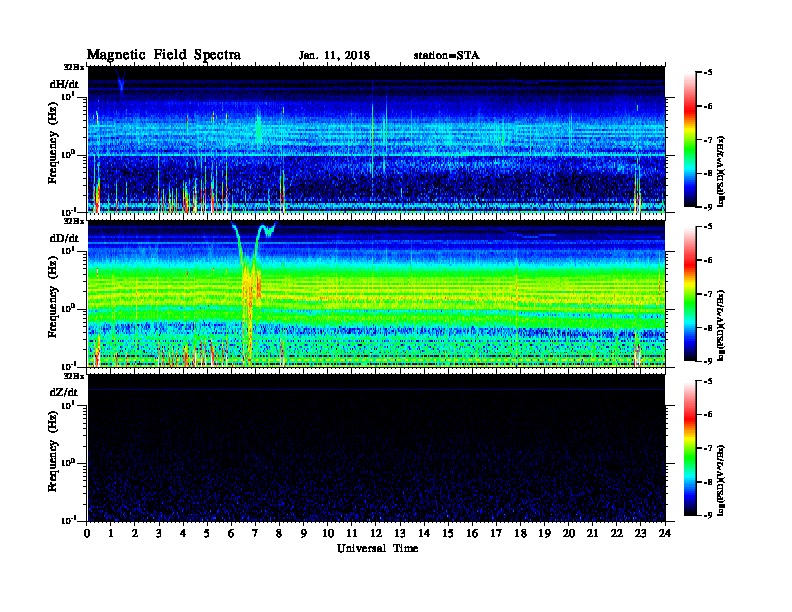Viewport: 792px width, 612px height.
Task: Click hour 20 tick label on time axis
Action: [569, 534]
